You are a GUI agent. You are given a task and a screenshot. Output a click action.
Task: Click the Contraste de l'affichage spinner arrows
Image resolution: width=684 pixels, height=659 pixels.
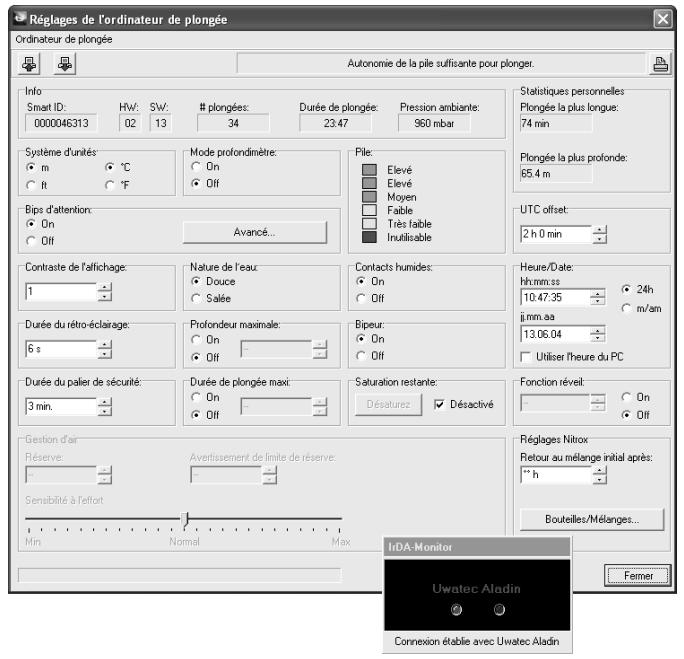(105, 292)
